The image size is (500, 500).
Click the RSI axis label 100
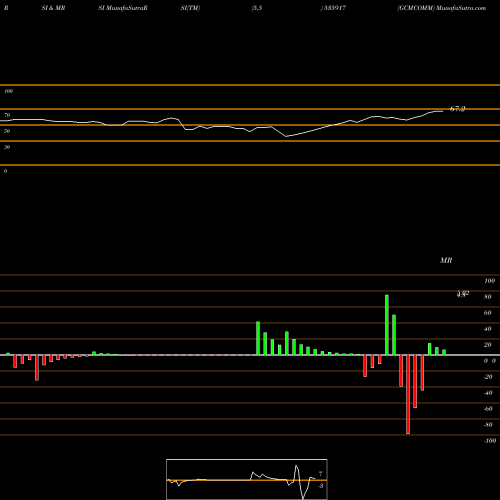(8, 91)
